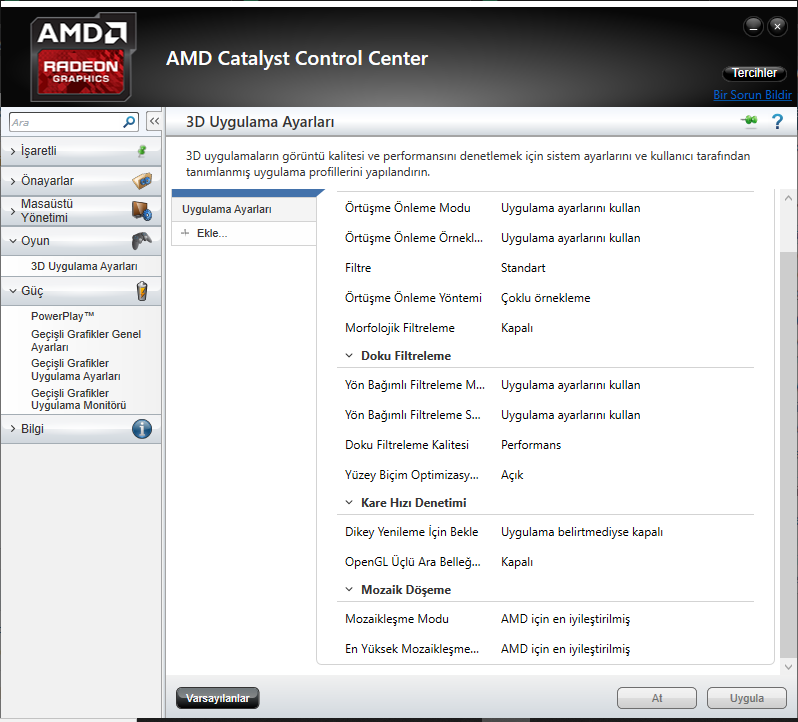Click the Örtüşme Önleme Modu label
The image size is (798, 722).
408,208
